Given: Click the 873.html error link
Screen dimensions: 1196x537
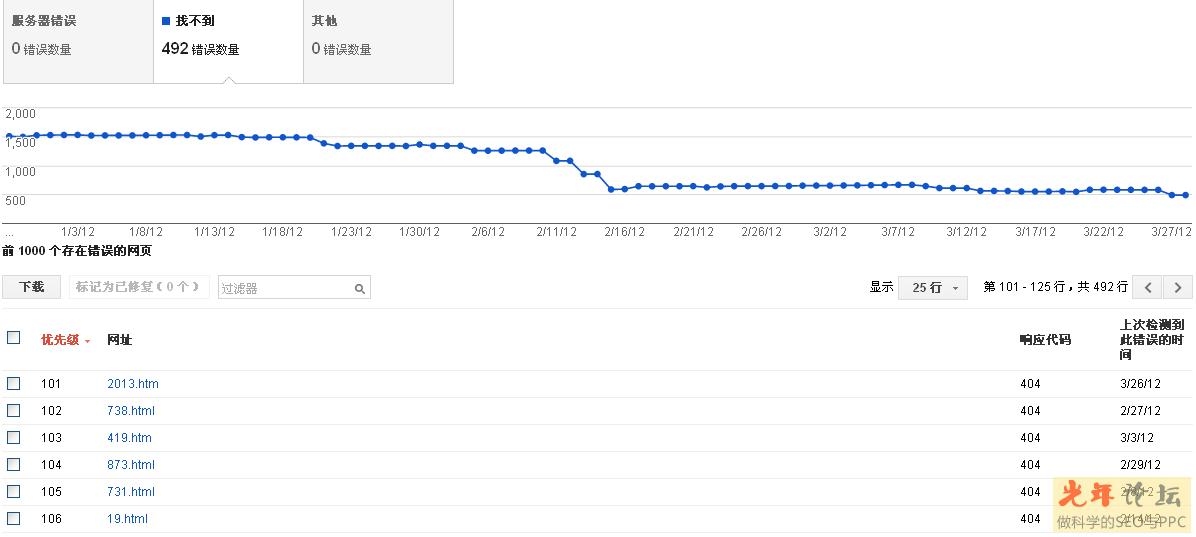Looking at the screenshot, I should [x=131, y=465].
